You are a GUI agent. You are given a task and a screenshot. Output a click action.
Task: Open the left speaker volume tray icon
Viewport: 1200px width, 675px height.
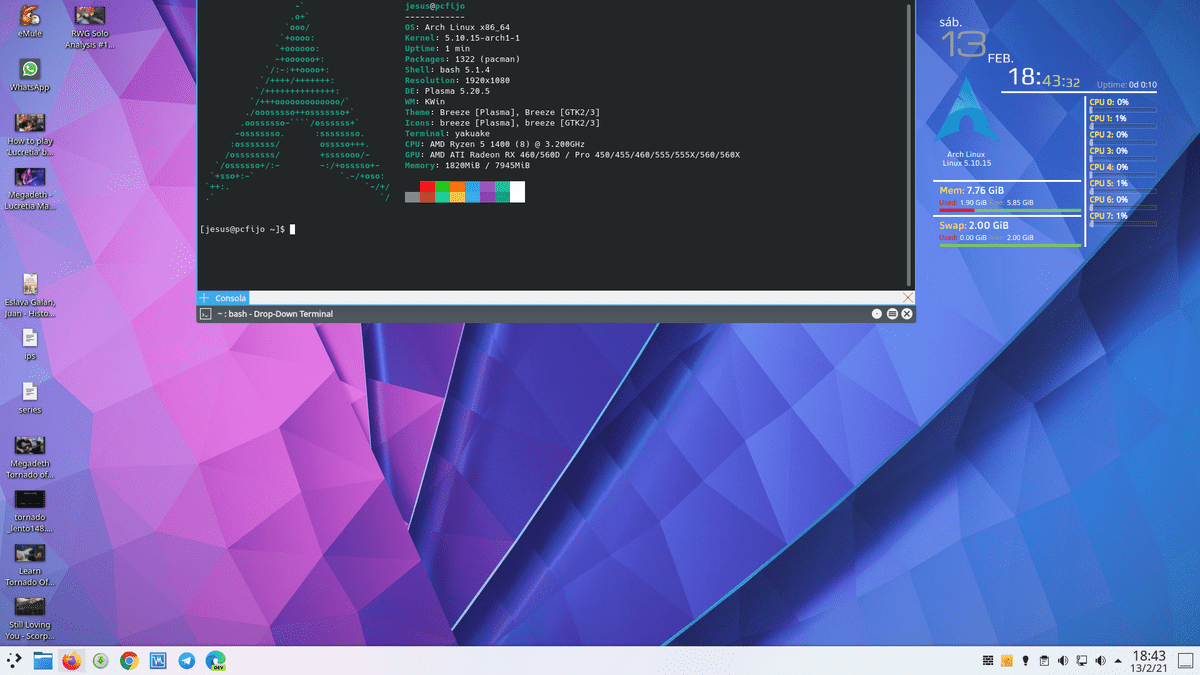pos(1063,660)
